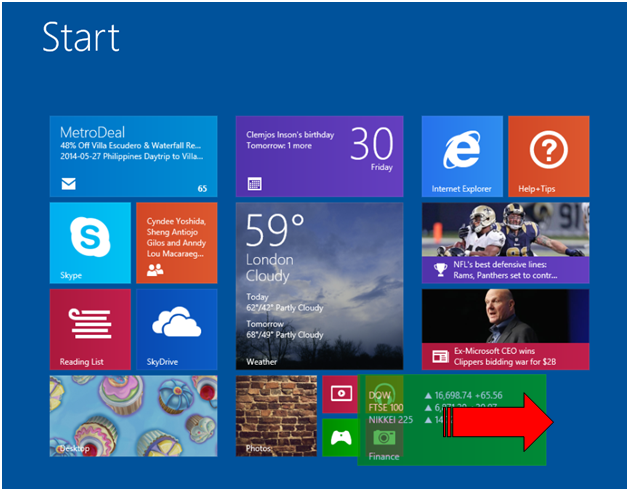Launch the Skype tile
Image resolution: width=630 pixels, height=491 pixels.
pos(90,243)
